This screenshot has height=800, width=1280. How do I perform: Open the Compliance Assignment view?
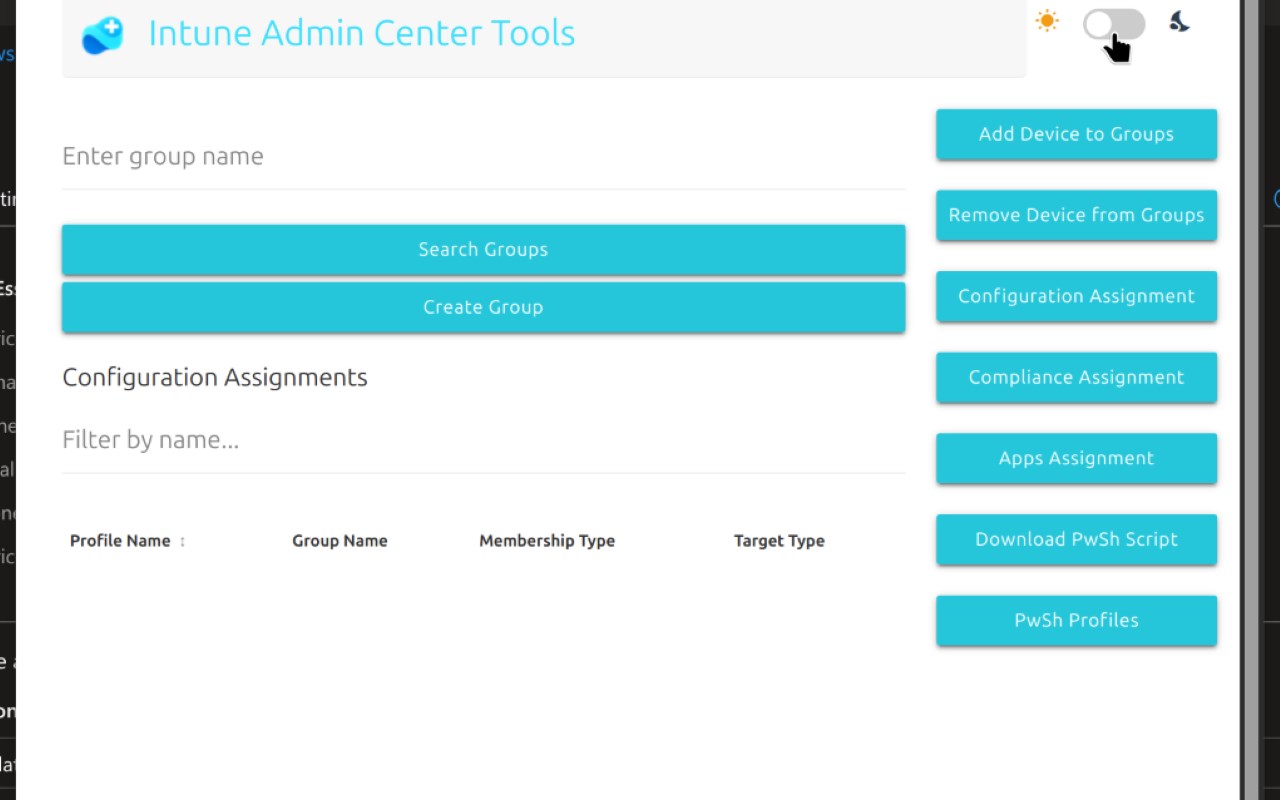click(x=1076, y=377)
